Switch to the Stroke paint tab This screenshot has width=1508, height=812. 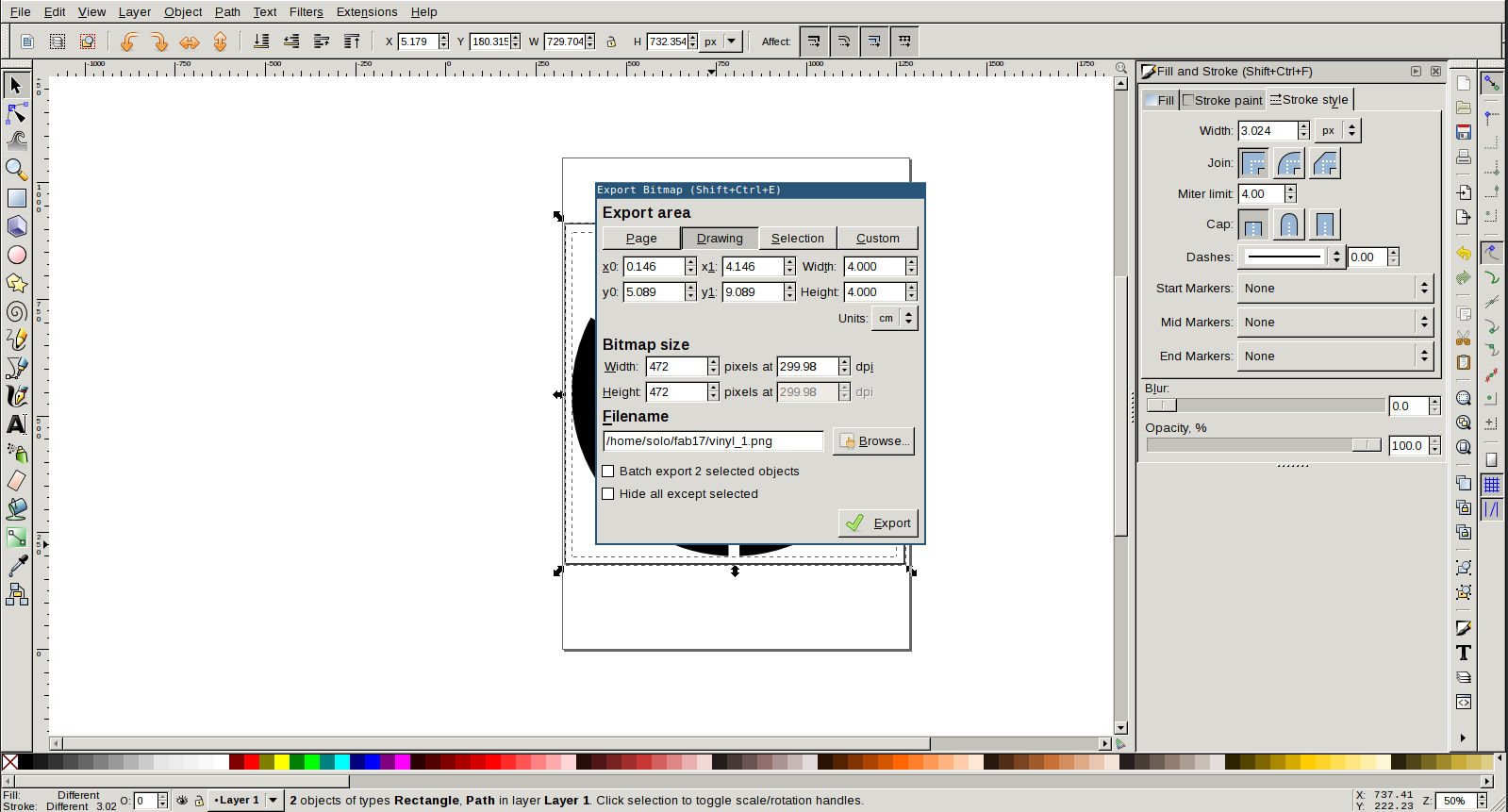(x=1222, y=100)
